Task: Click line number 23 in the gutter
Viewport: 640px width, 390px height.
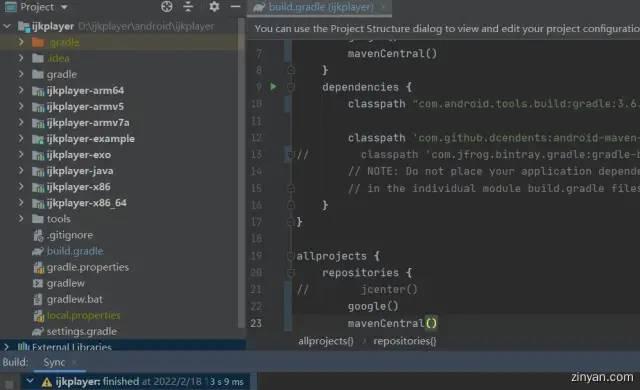Action: [256, 323]
